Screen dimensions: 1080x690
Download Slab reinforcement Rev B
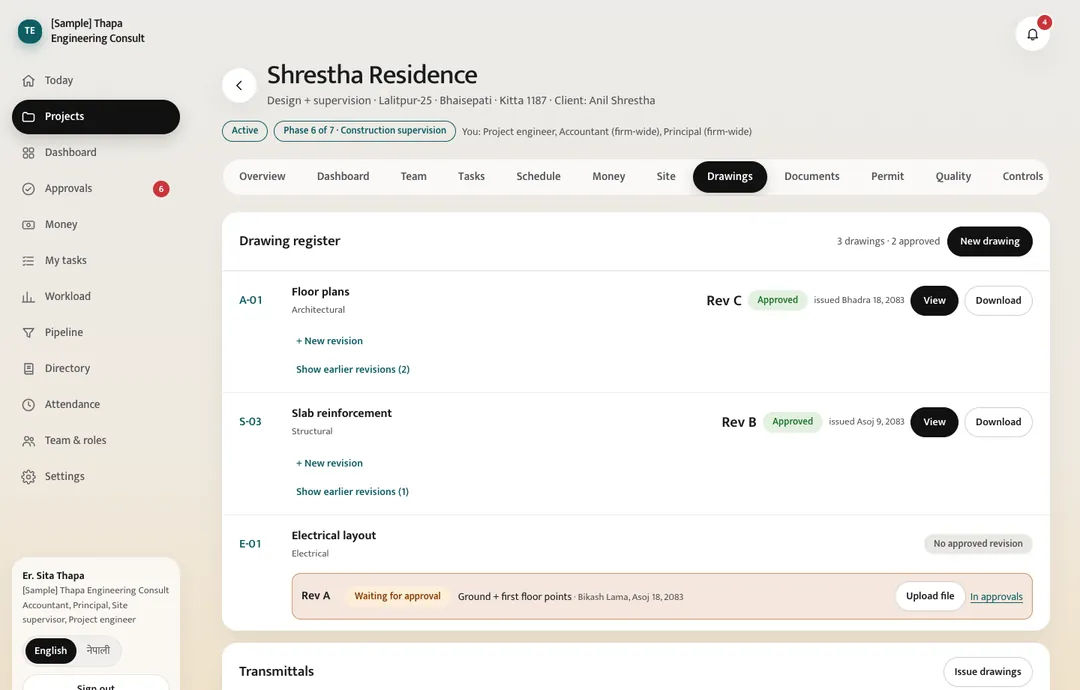click(x=998, y=422)
